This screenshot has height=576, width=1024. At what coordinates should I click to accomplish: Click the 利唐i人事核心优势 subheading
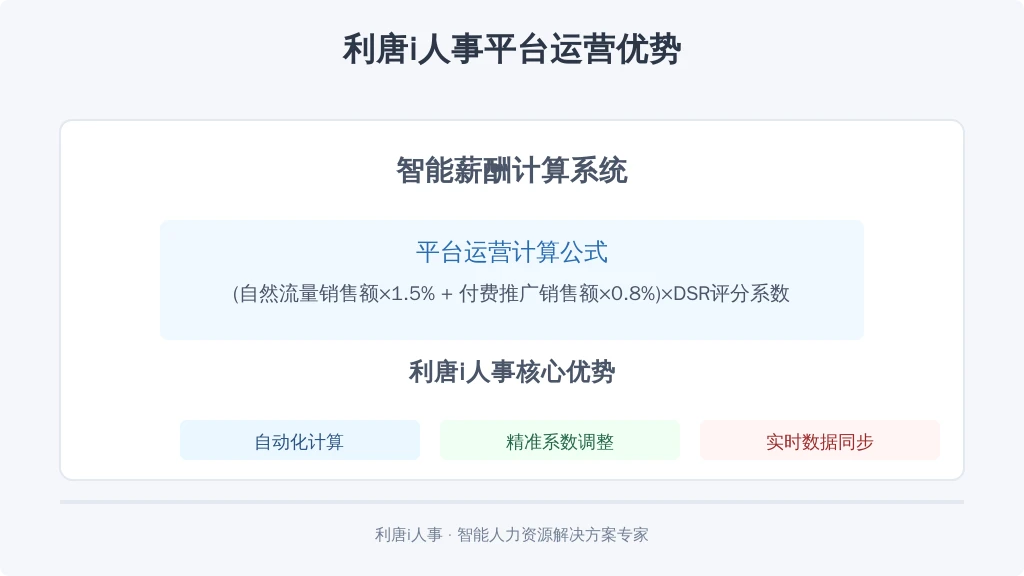tap(512, 372)
